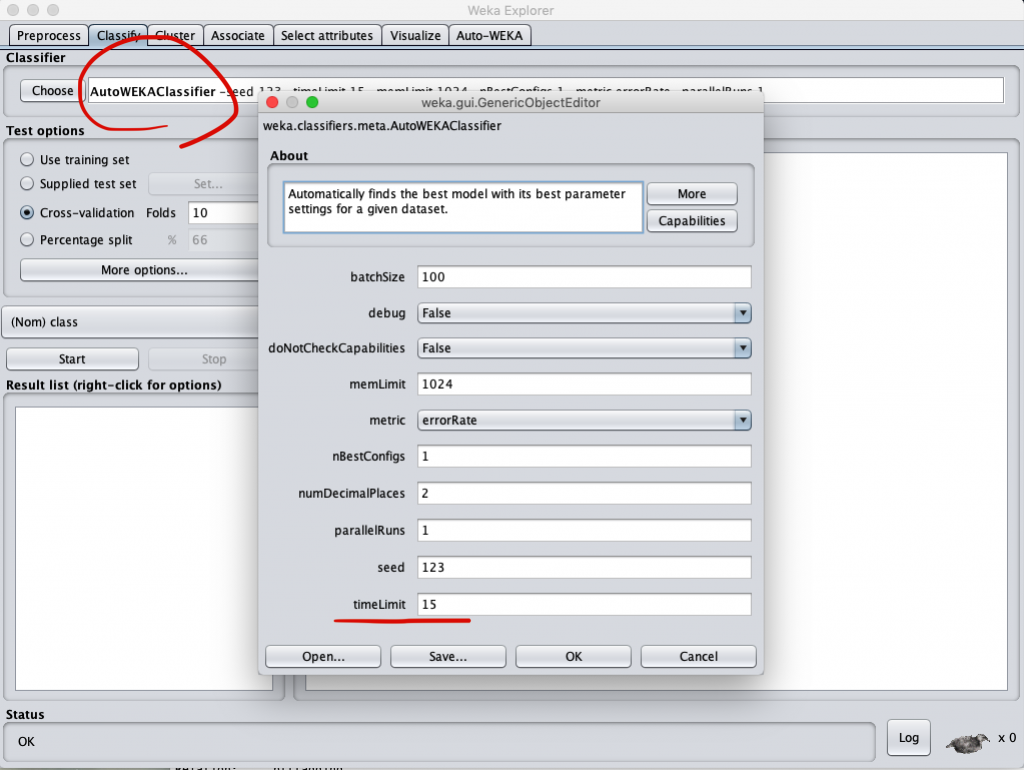Click the timeLimit input field
This screenshot has height=770, width=1024.
[x=584, y=604]
